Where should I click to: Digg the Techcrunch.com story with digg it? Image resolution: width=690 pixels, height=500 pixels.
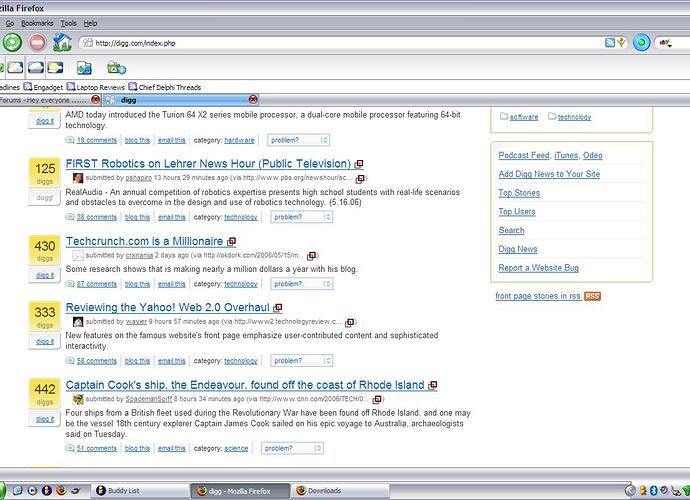coord(45,275)
